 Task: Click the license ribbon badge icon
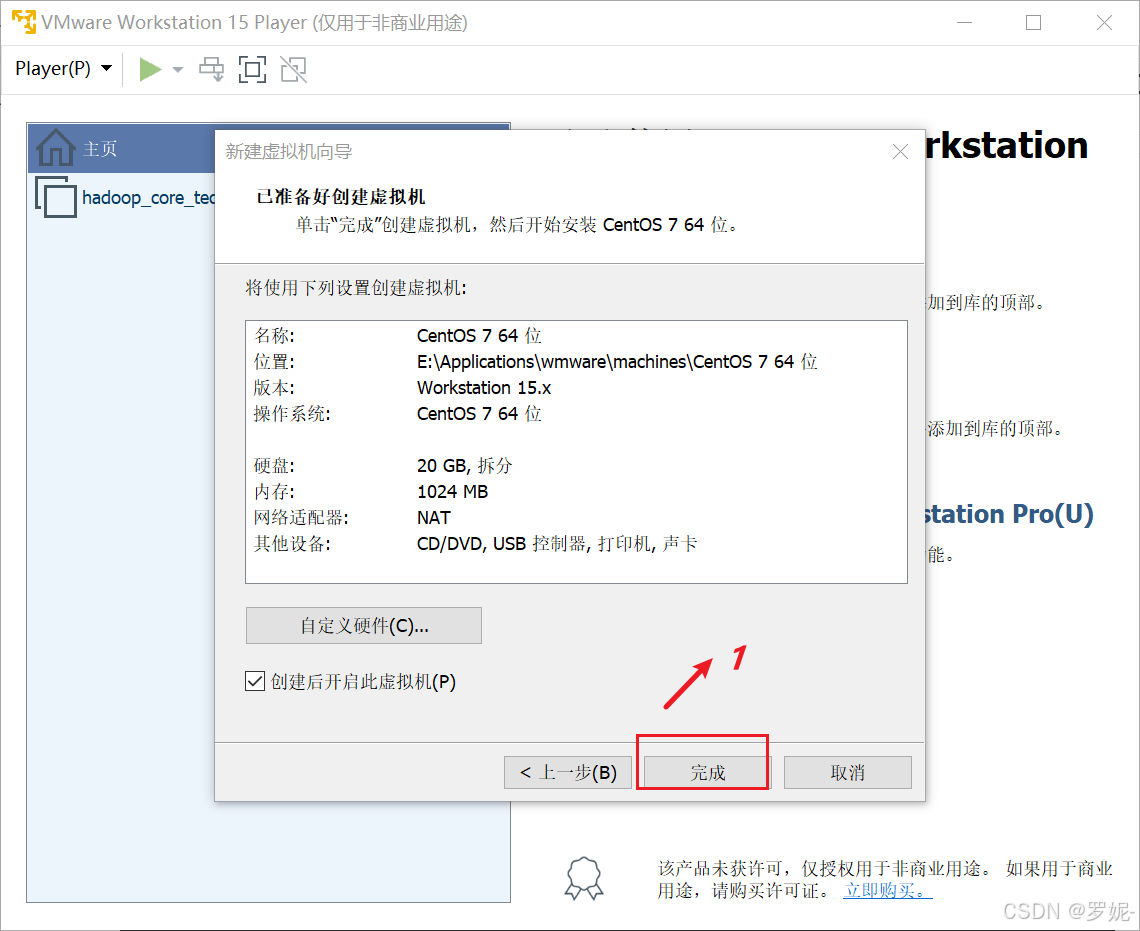click(x=584, y=879)
